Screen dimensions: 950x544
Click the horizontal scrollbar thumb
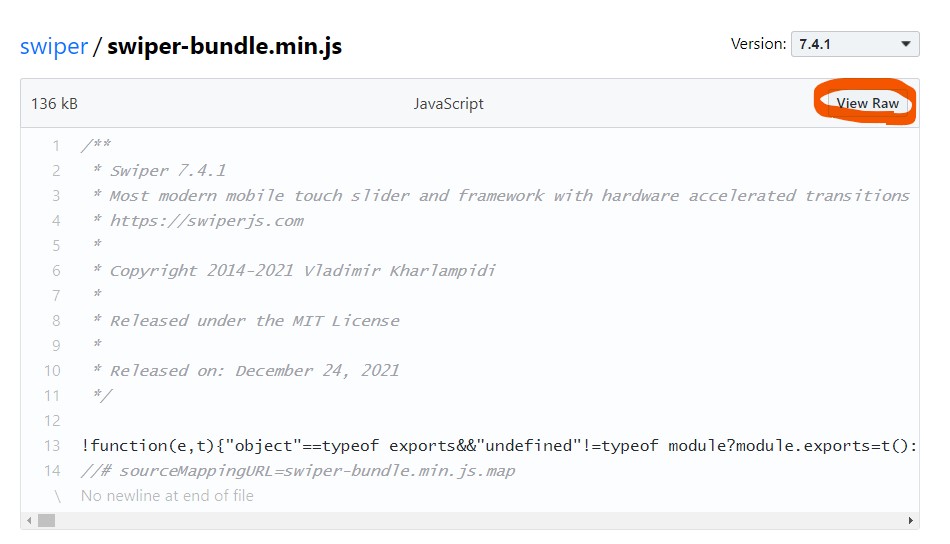pos(46,521)
